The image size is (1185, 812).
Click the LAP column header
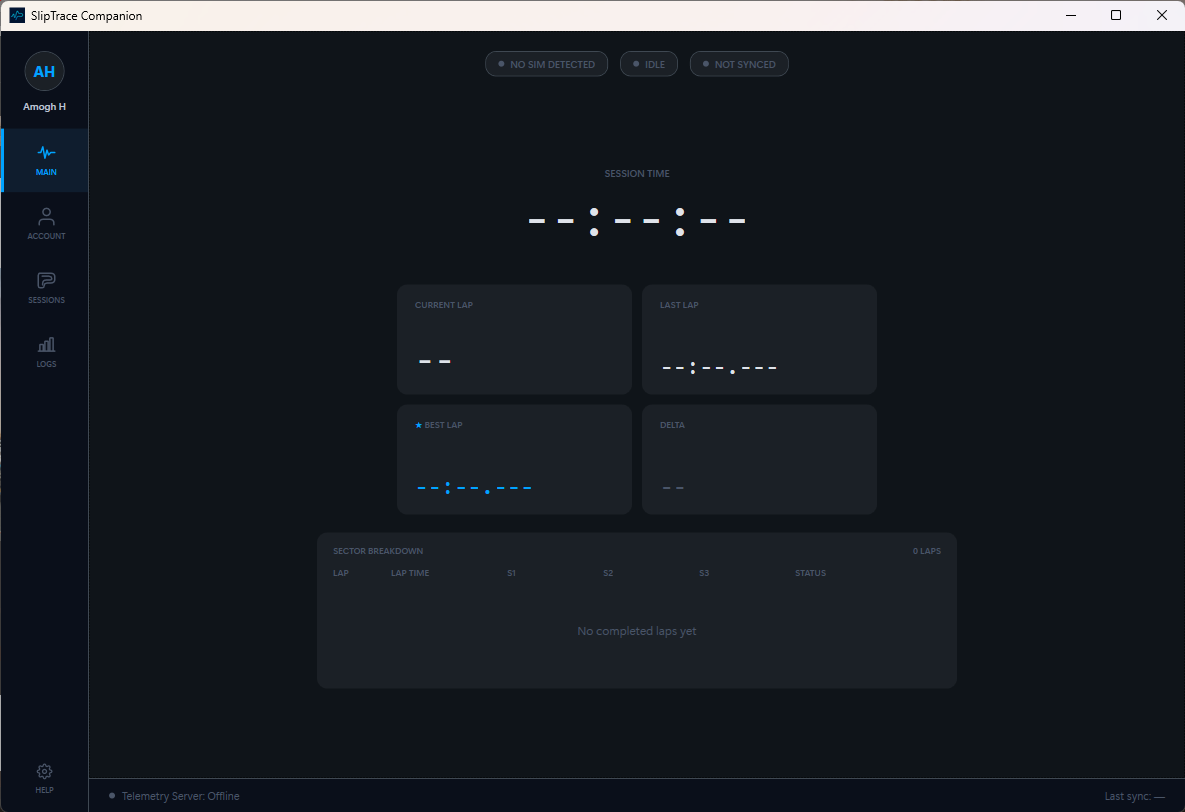(341, 573)
